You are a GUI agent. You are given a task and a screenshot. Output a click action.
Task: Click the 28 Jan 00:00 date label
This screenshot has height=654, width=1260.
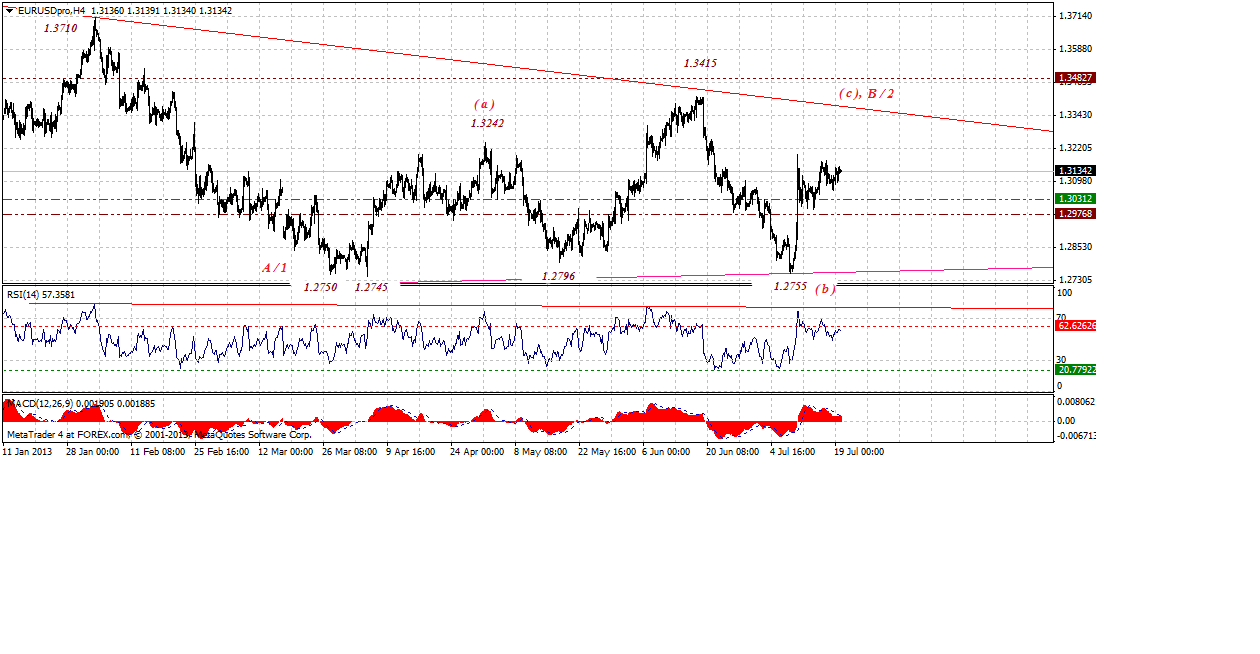[93, 451]
